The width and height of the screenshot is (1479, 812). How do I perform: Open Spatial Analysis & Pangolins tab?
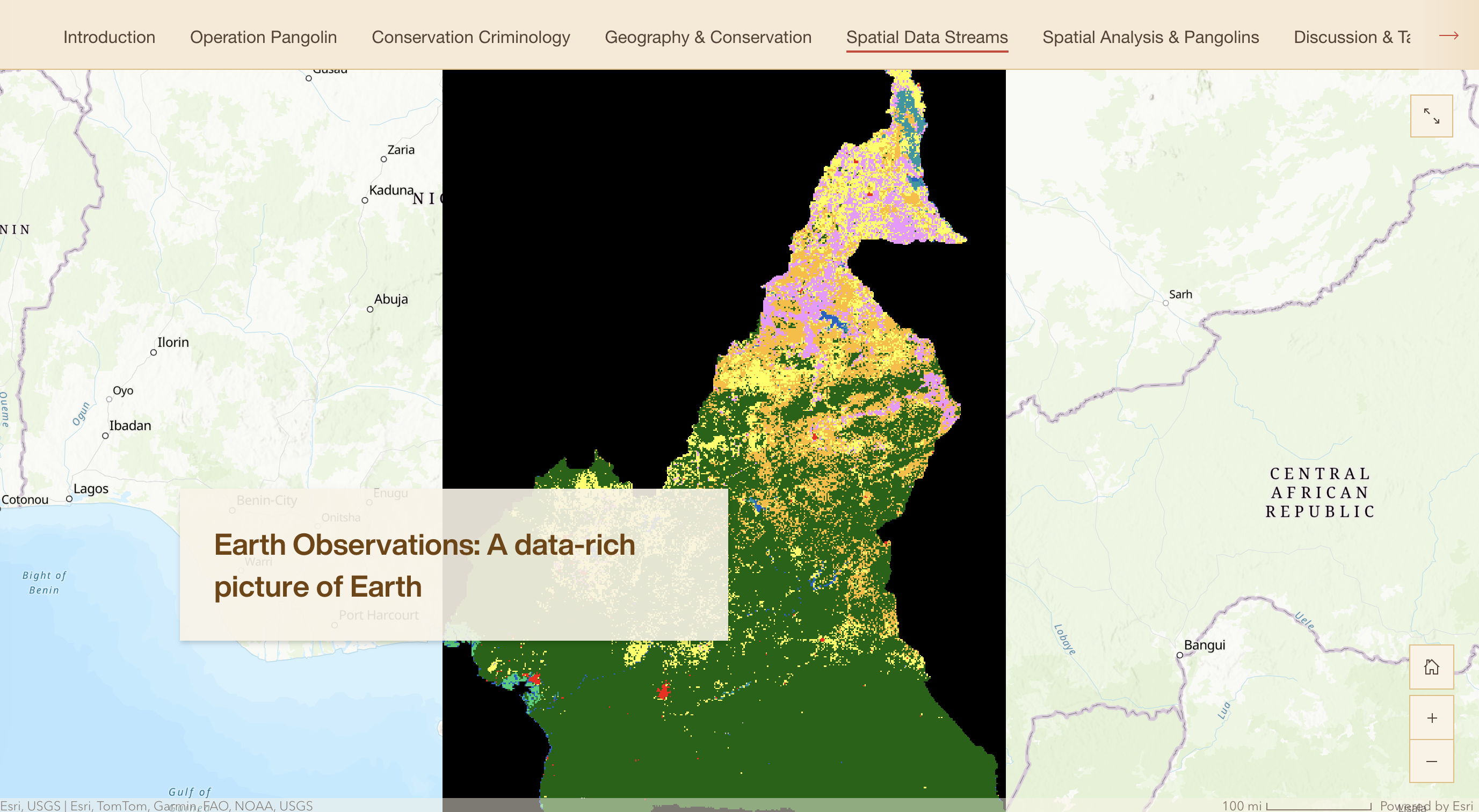(x=1150, y=37)
